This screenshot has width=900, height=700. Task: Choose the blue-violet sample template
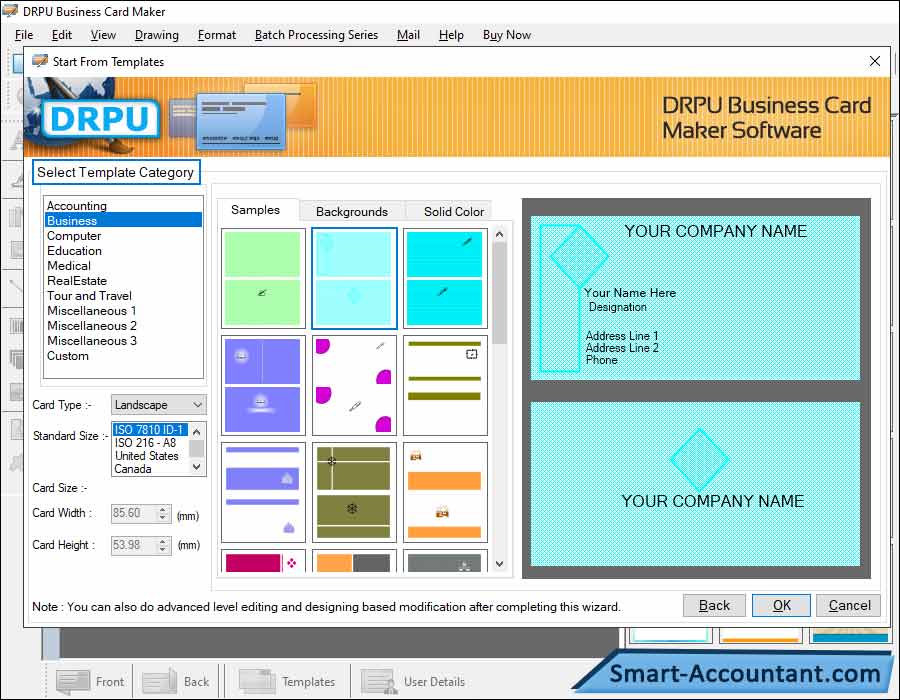click(x=263, y=386)
